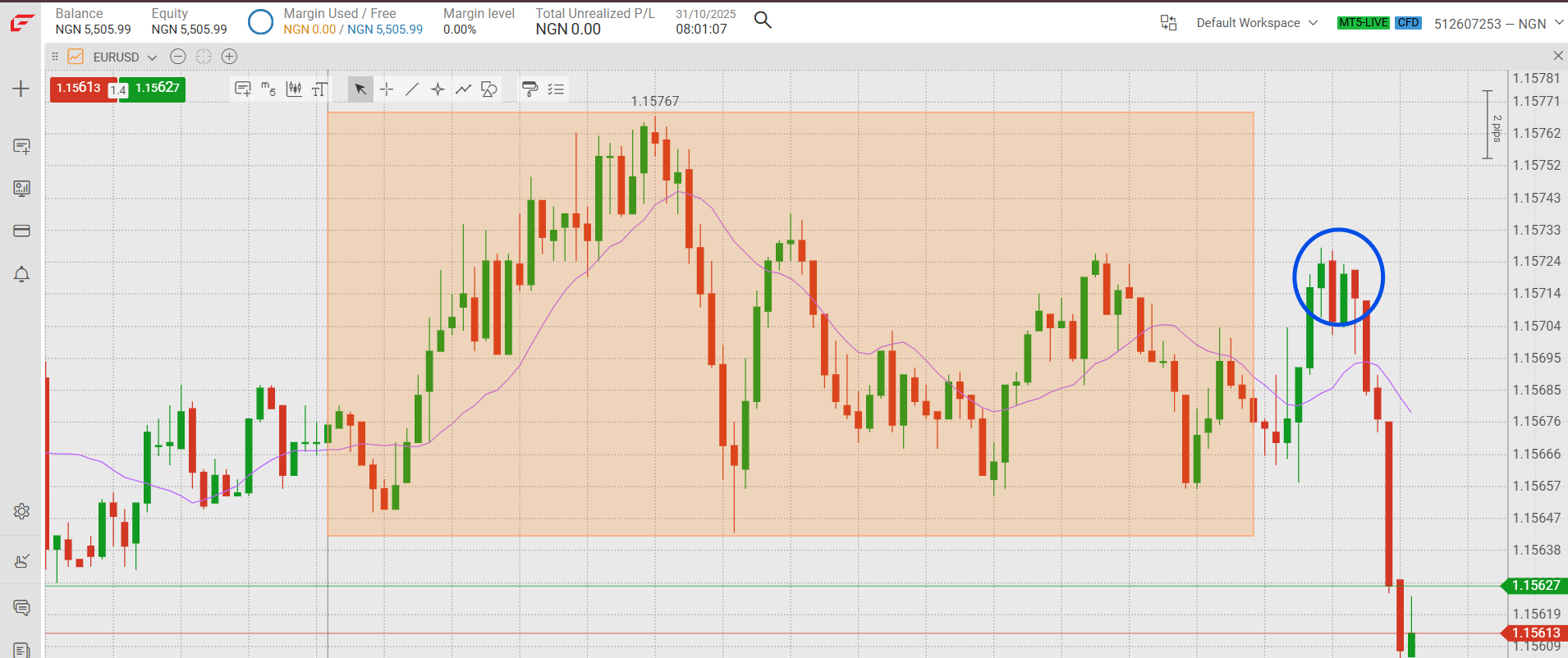Image resolution: width=1568 pixels, height=658 pixels.
Task: Activate the arrow pointer selection mode
Action: 360,89
